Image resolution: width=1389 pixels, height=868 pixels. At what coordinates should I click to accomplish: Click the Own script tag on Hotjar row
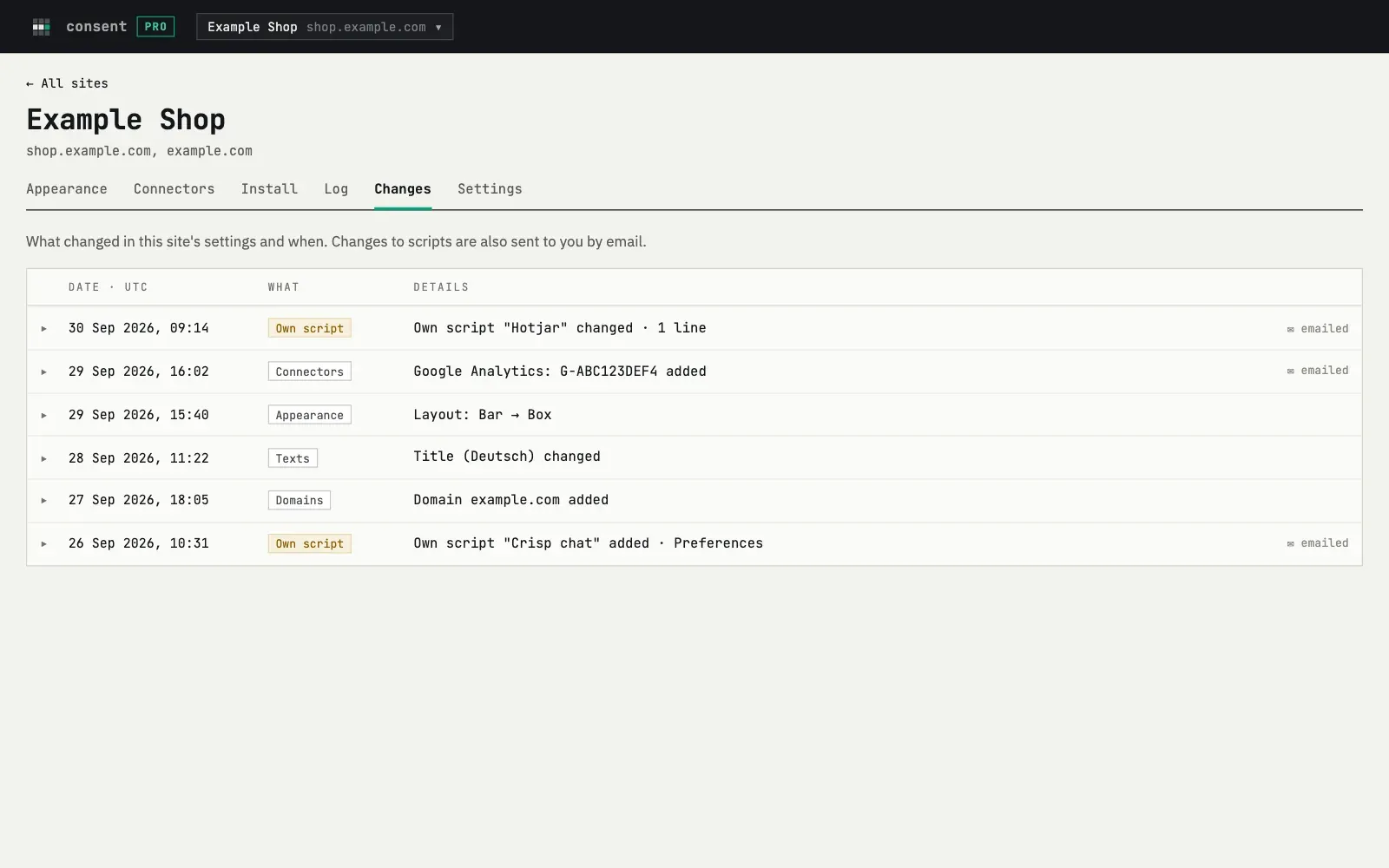click(x=310, y=328)
